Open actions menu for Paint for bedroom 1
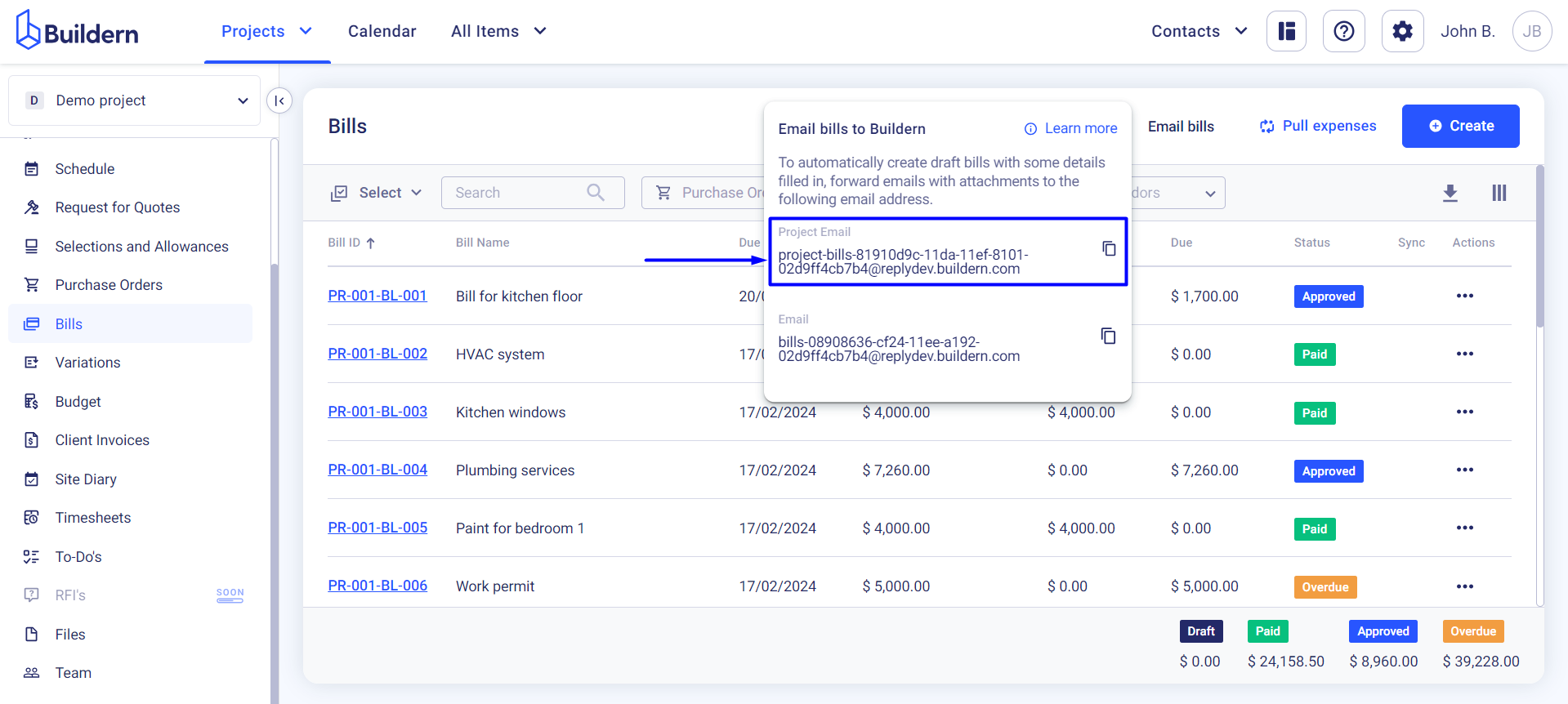The height and width of the screenshot is (704, 1568). click(1465, 528)
